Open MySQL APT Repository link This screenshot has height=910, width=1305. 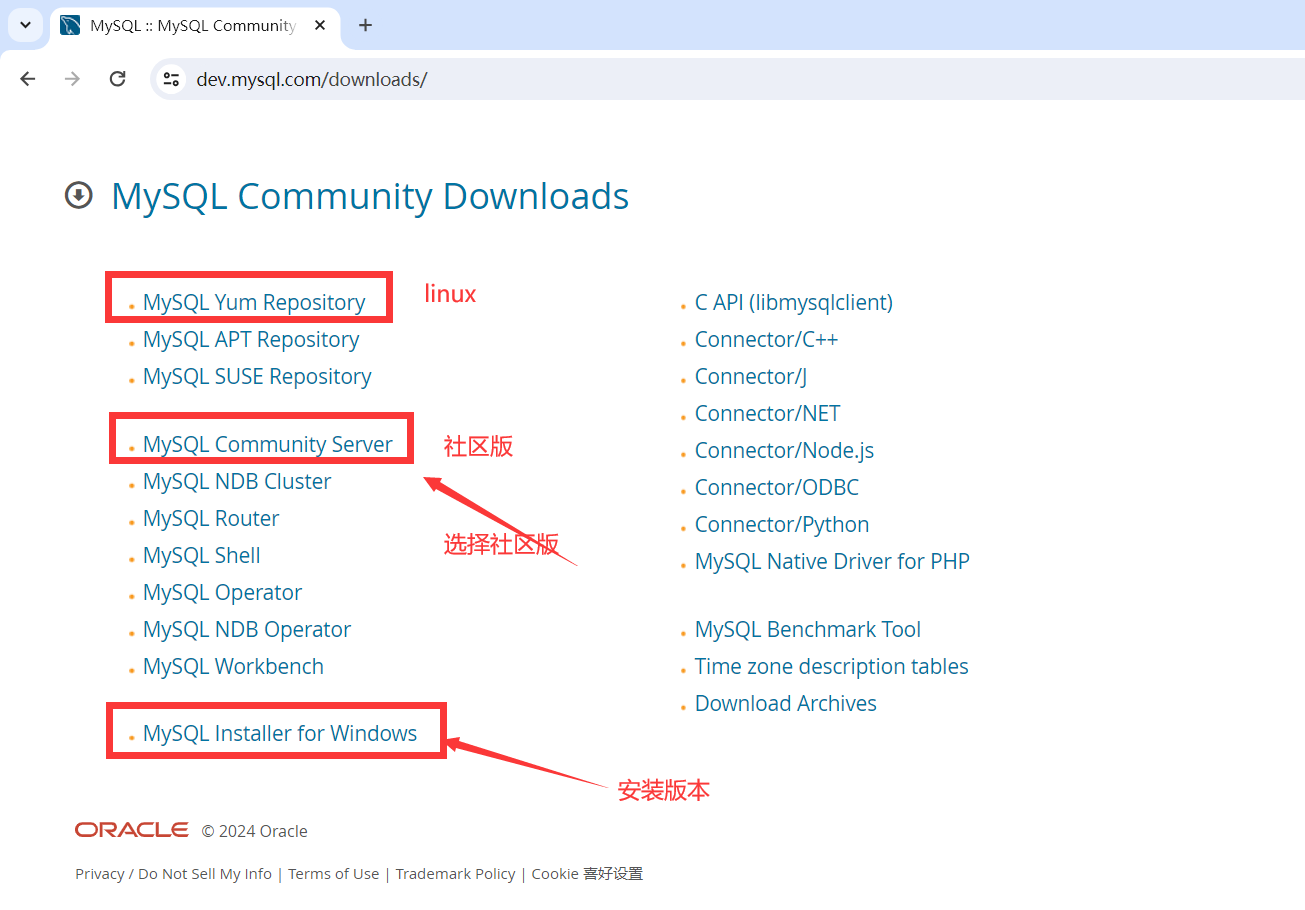coord(251,339)
